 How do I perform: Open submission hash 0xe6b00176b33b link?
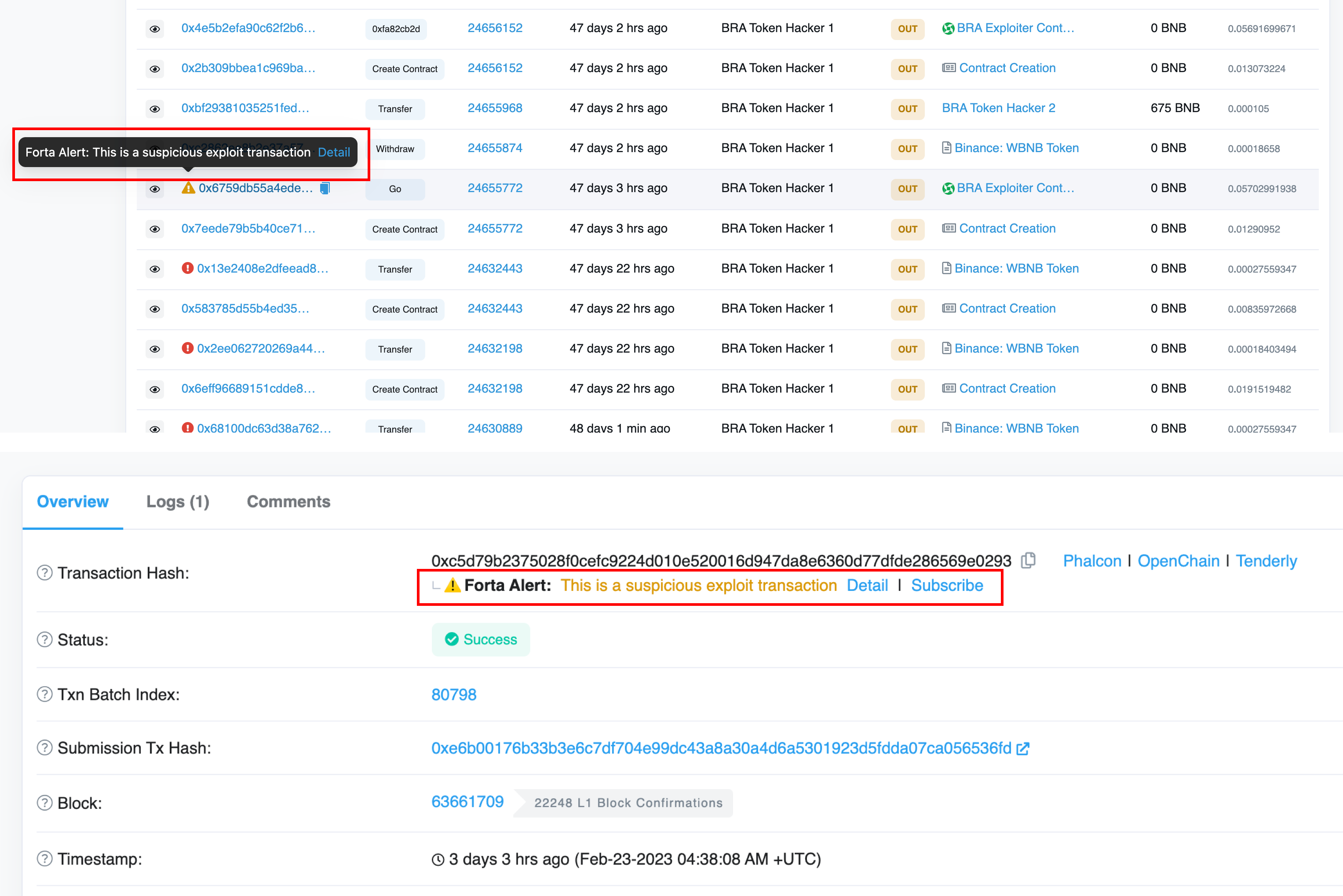721,749
